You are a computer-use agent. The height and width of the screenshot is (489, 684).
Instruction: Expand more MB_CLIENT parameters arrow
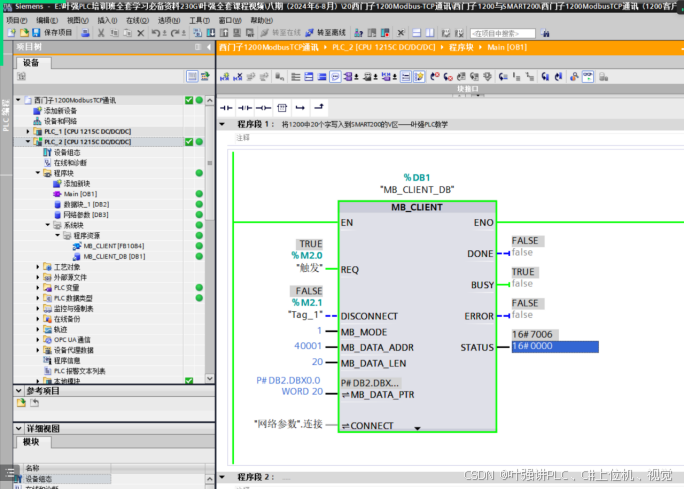[417, 428]
